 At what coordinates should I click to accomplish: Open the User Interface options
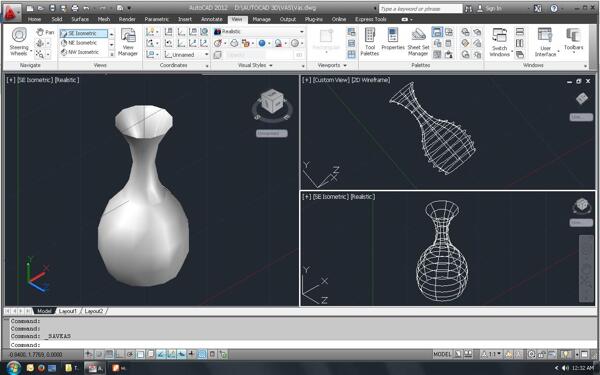point(545,42)
